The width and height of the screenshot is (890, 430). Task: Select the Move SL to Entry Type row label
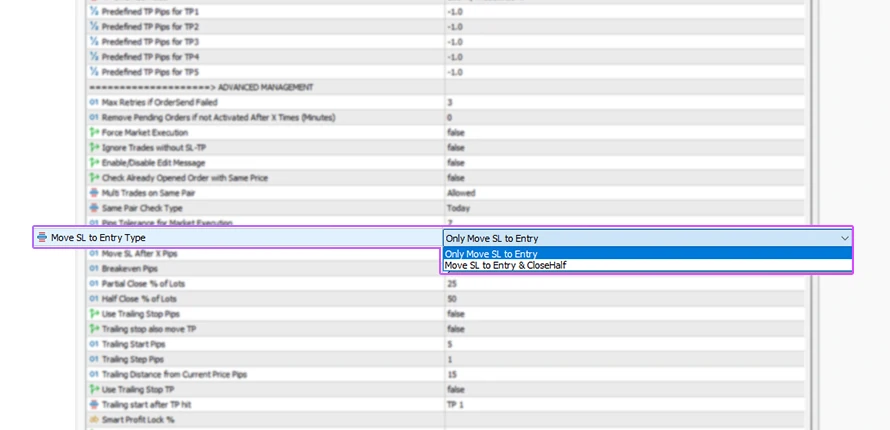pyautogui.click(x=98, y=238)
